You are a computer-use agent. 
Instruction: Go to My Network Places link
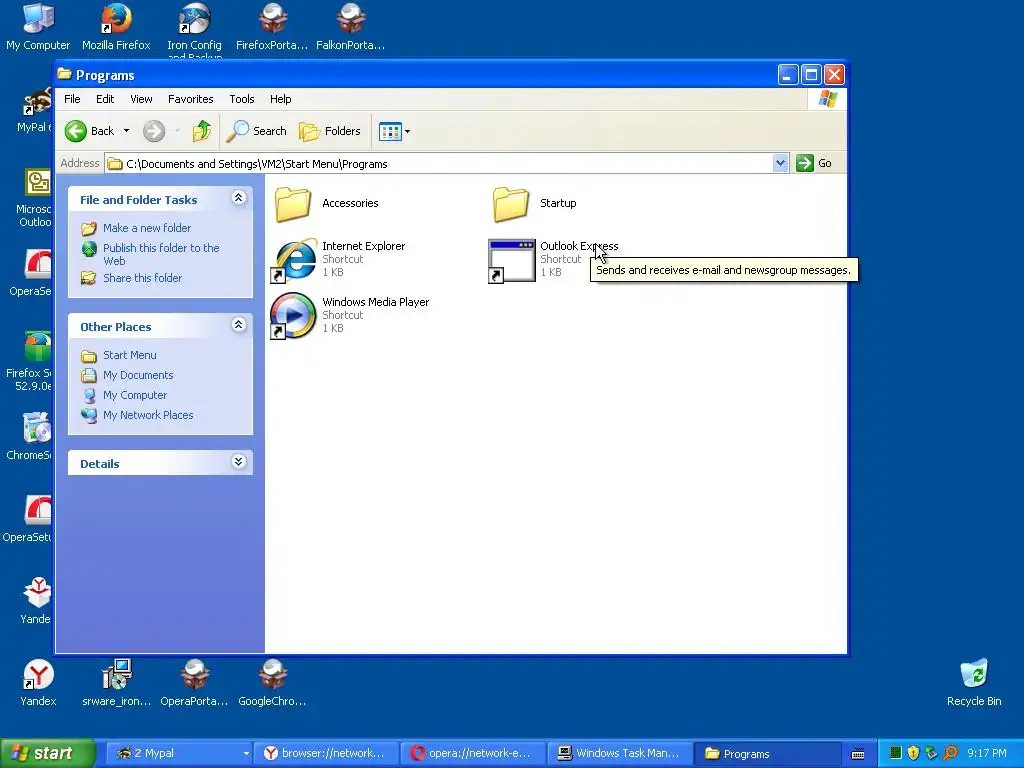click(148, 415)
